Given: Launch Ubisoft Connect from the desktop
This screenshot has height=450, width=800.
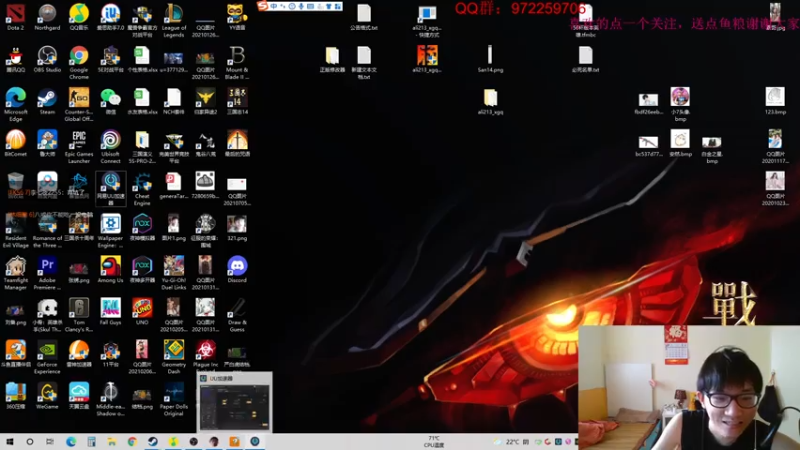Looking at the screenshot, I should tap(110, 147).
